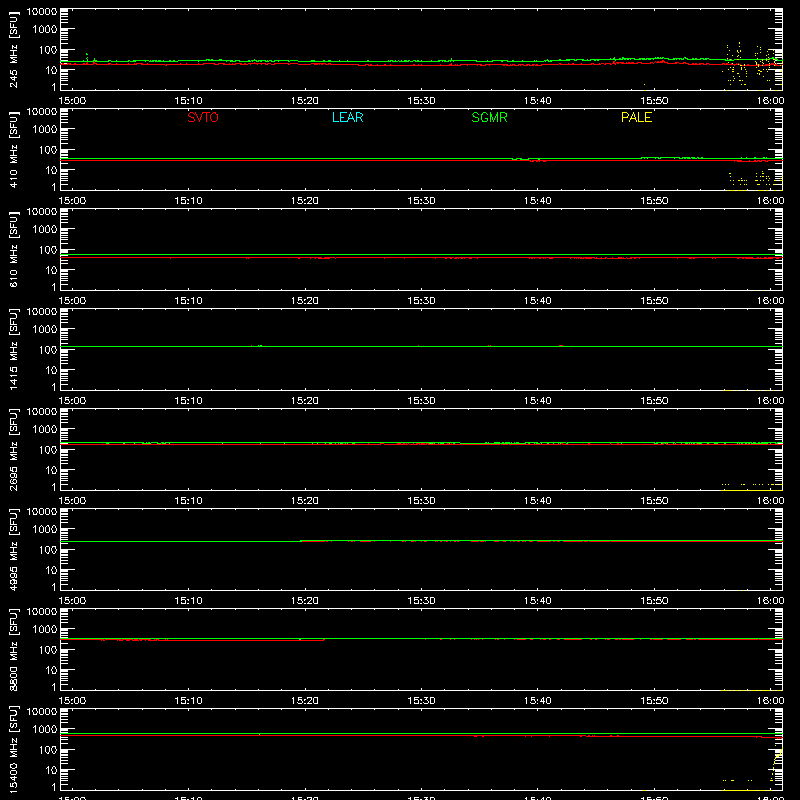Click 16:00 label under the 245 MHz panel
The height and width of the screenshot is (800, 800).
tap(770, 101)
